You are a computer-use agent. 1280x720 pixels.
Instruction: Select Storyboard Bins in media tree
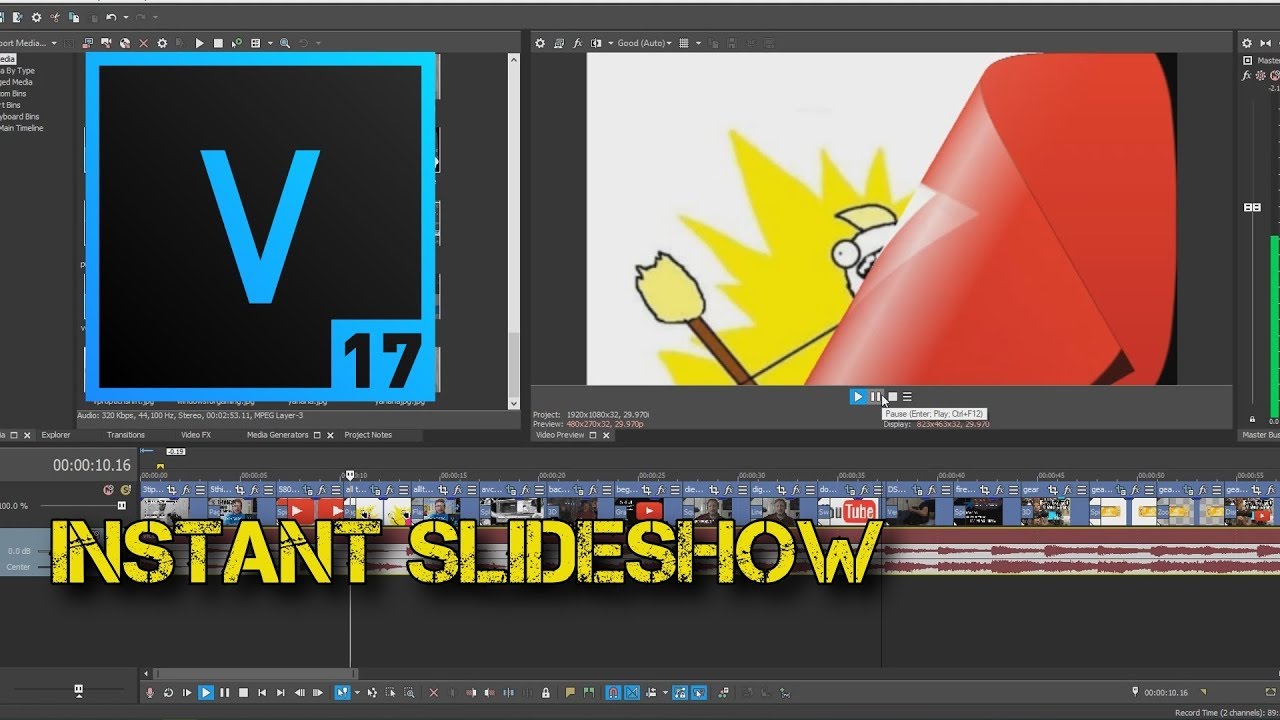(18, 116)
